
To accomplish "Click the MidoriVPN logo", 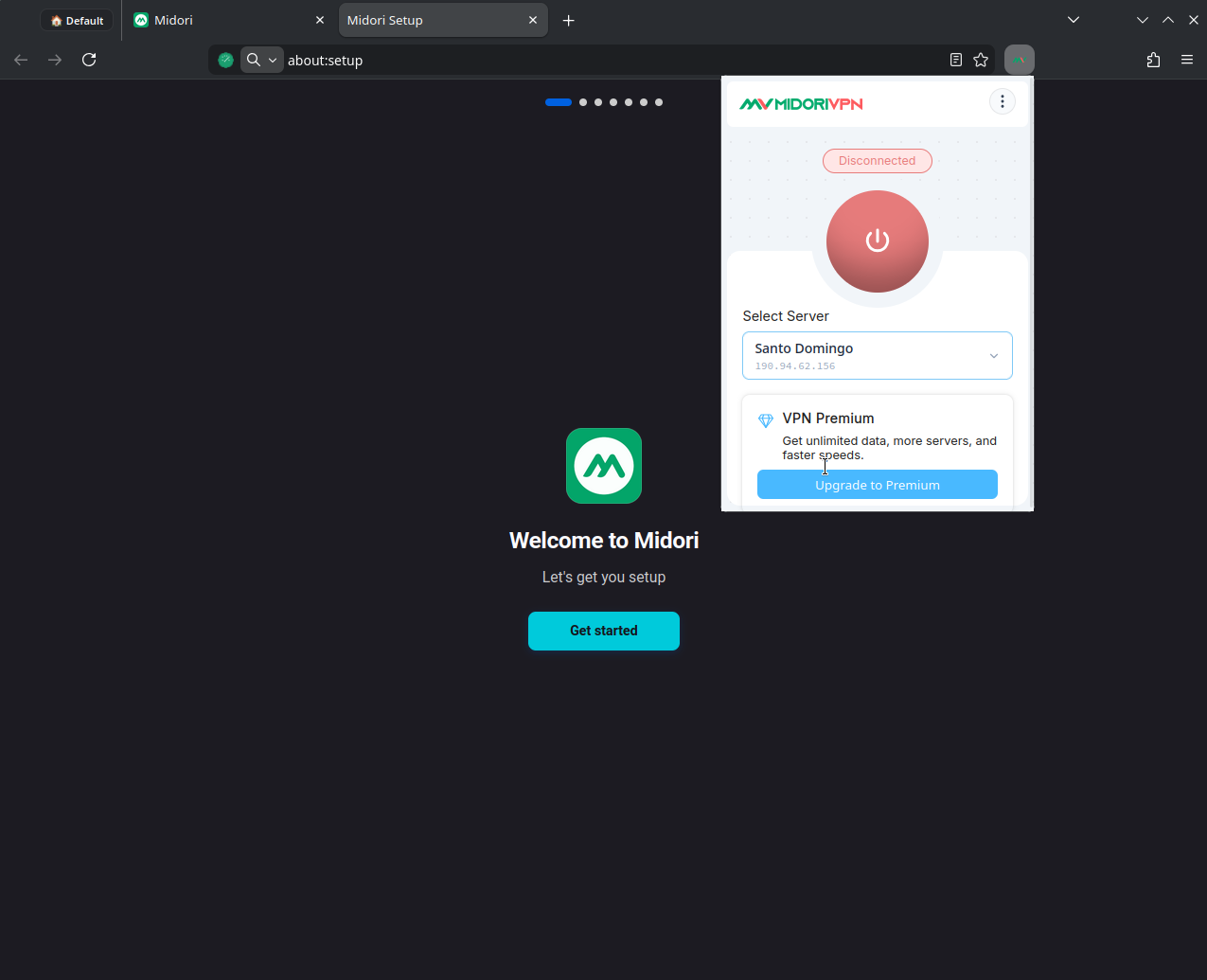I will [801, 104].
